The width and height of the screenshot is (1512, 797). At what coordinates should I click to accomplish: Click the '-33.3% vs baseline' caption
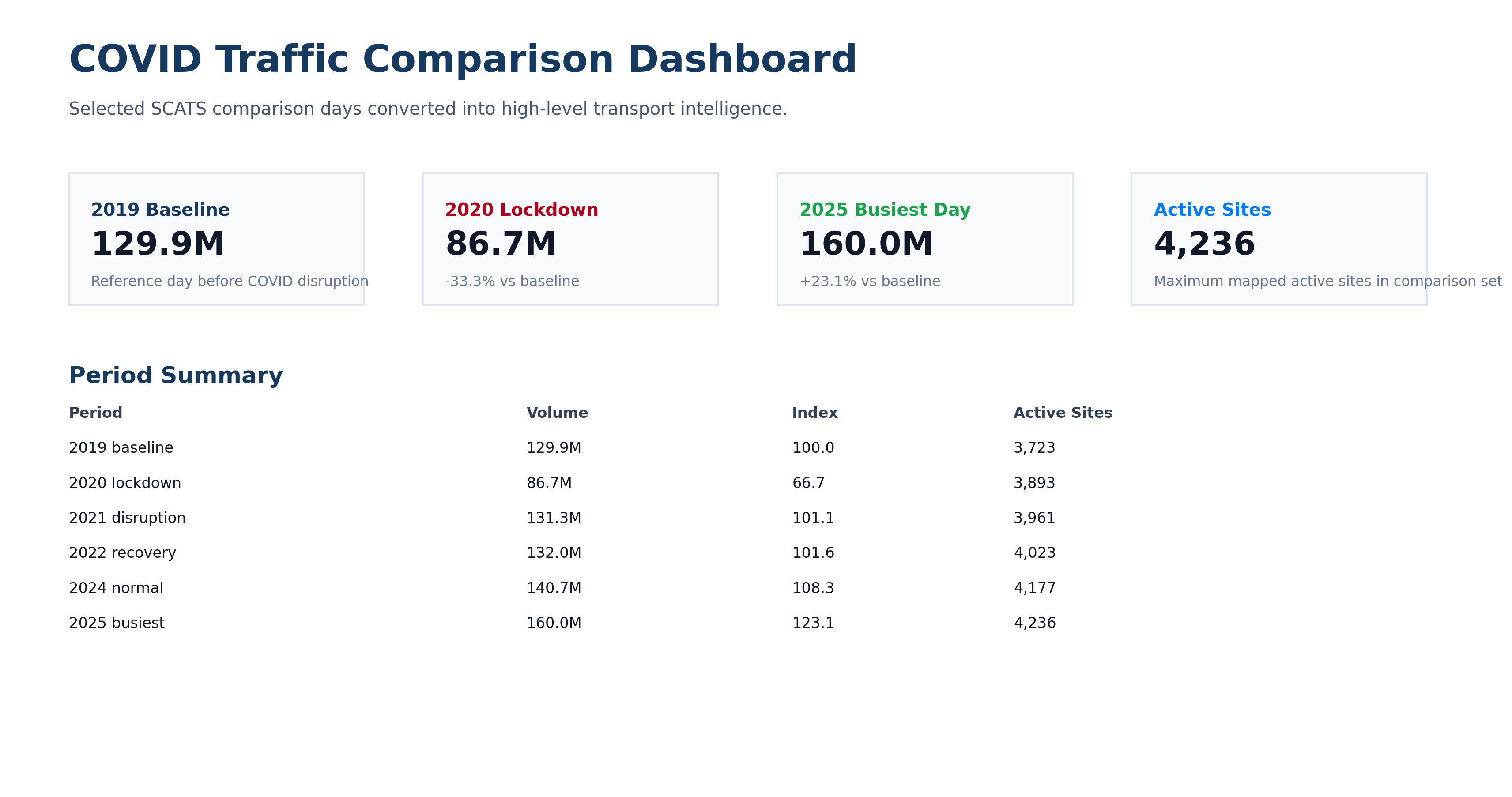click(512, 282)
